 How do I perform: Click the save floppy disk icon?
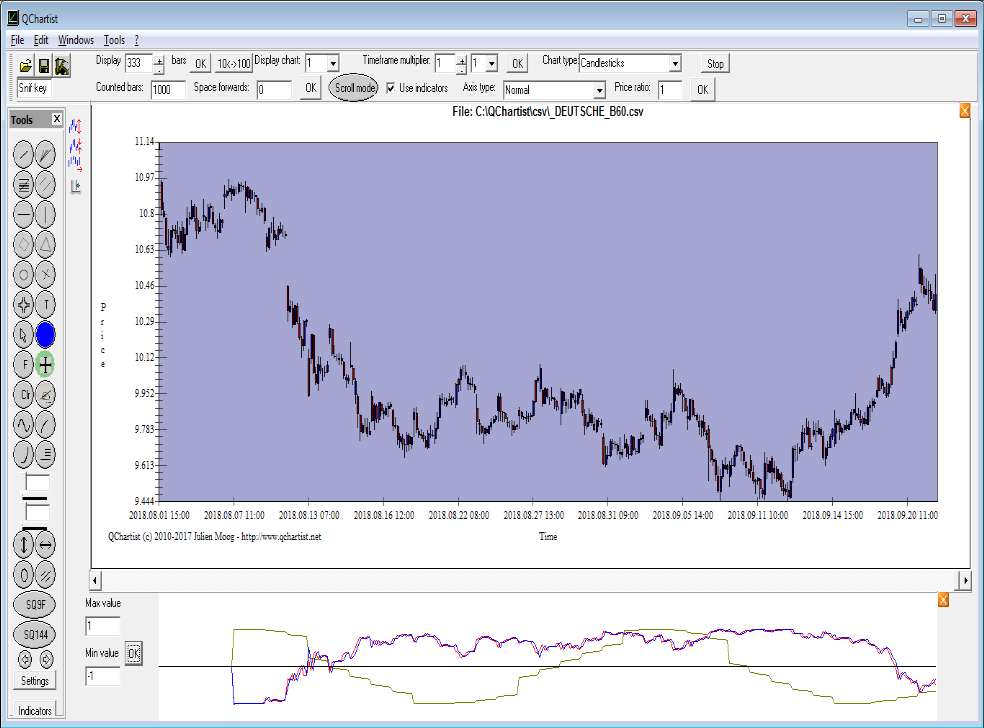pos(44,66)
